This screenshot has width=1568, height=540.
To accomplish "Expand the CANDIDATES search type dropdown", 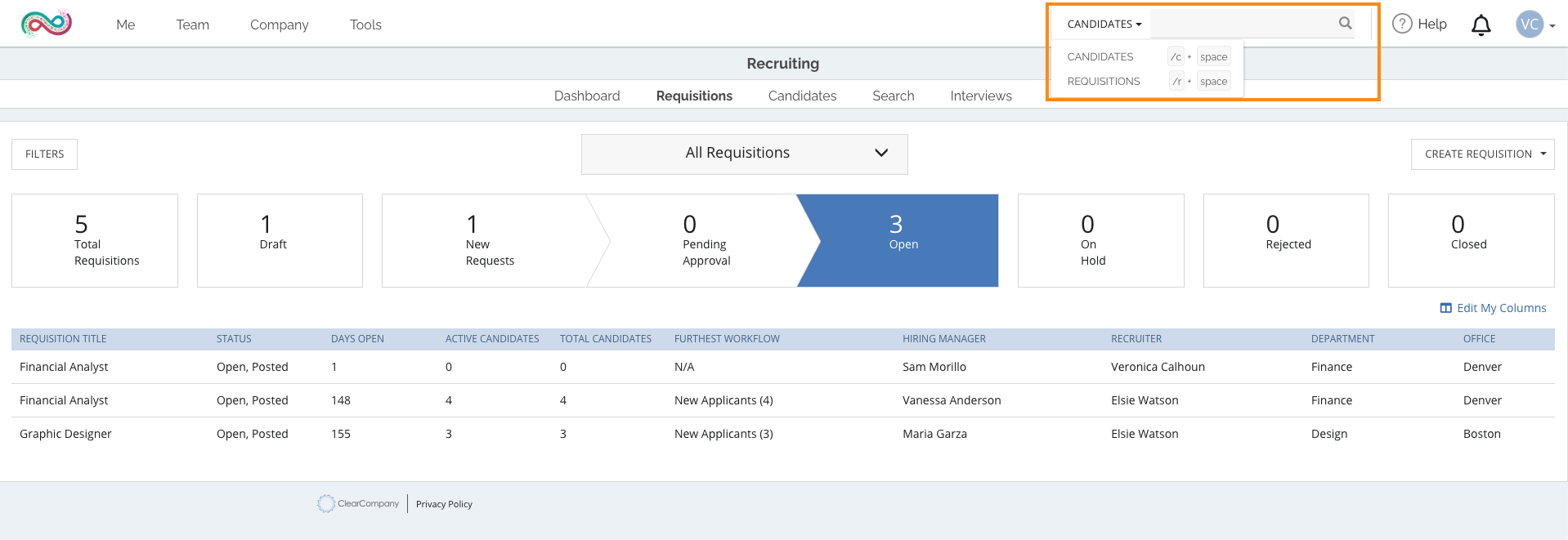I will click(1104, 25).
